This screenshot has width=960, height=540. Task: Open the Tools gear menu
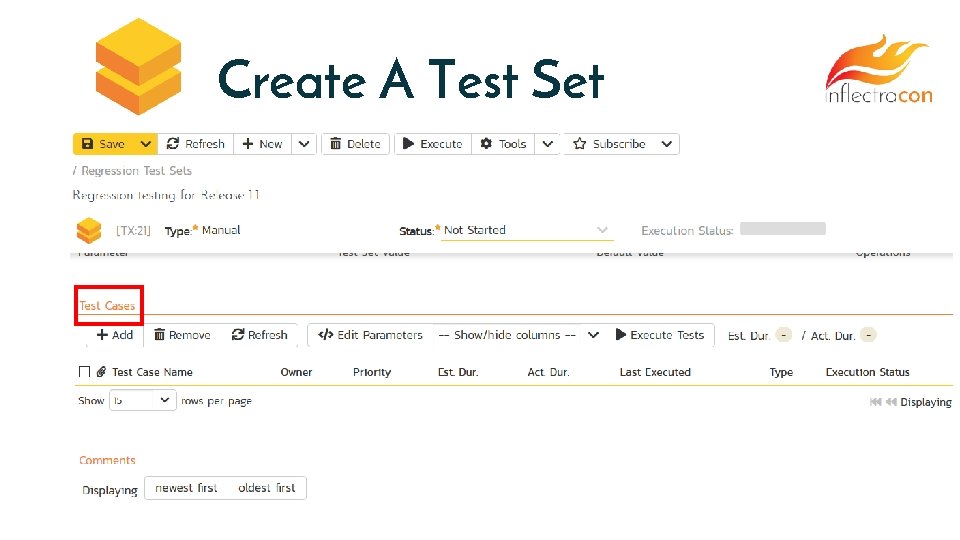[x=503, y=144]
